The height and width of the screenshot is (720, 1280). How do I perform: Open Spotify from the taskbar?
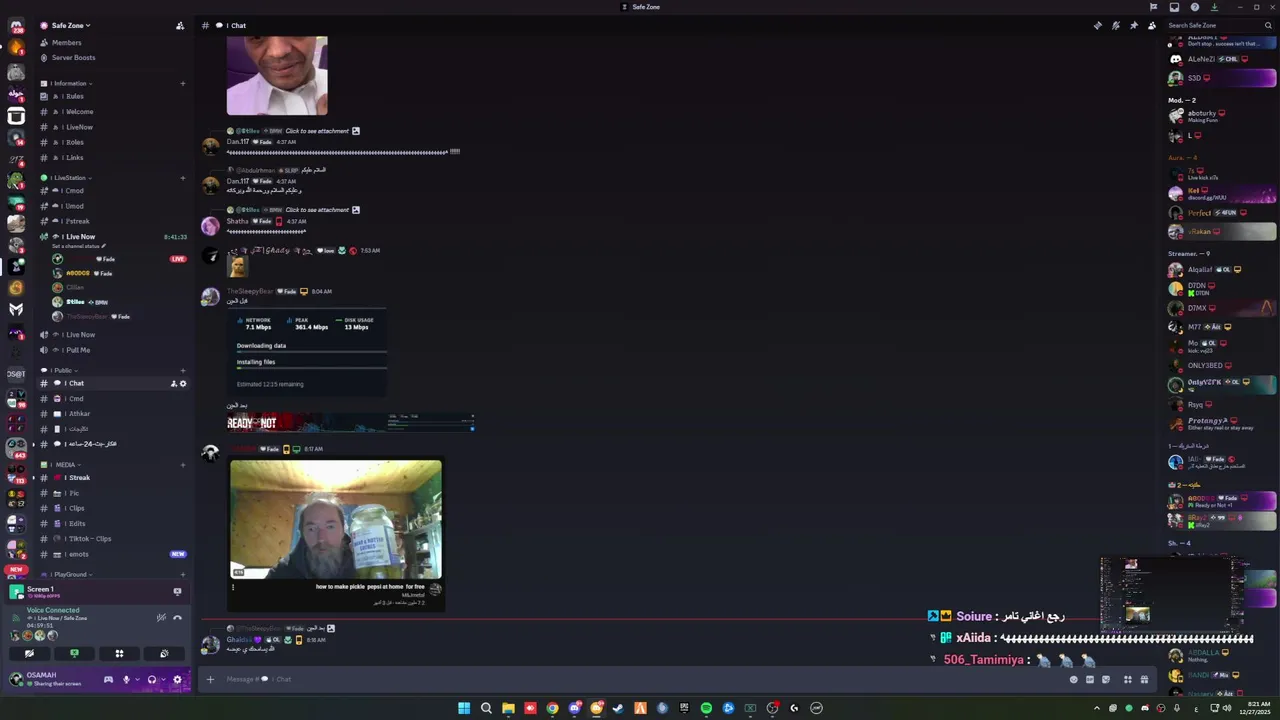tap(706, 708)
